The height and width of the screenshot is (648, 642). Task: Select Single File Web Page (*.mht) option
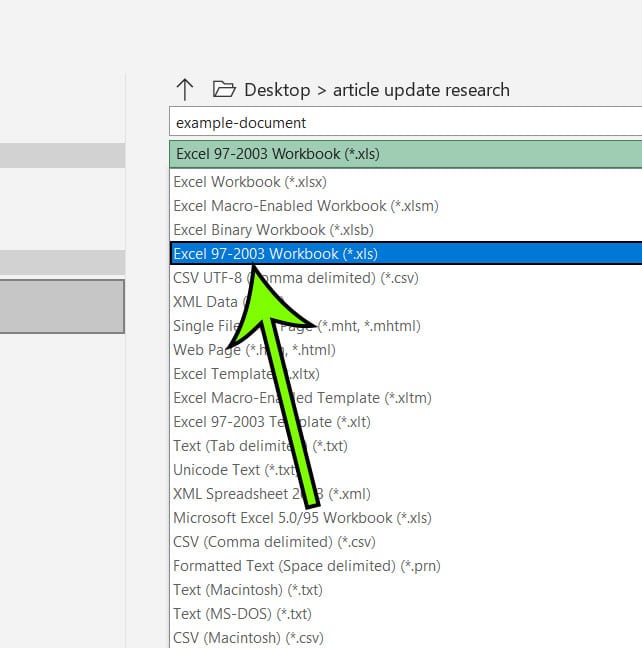pyautogui.click(x=406, y=326)
